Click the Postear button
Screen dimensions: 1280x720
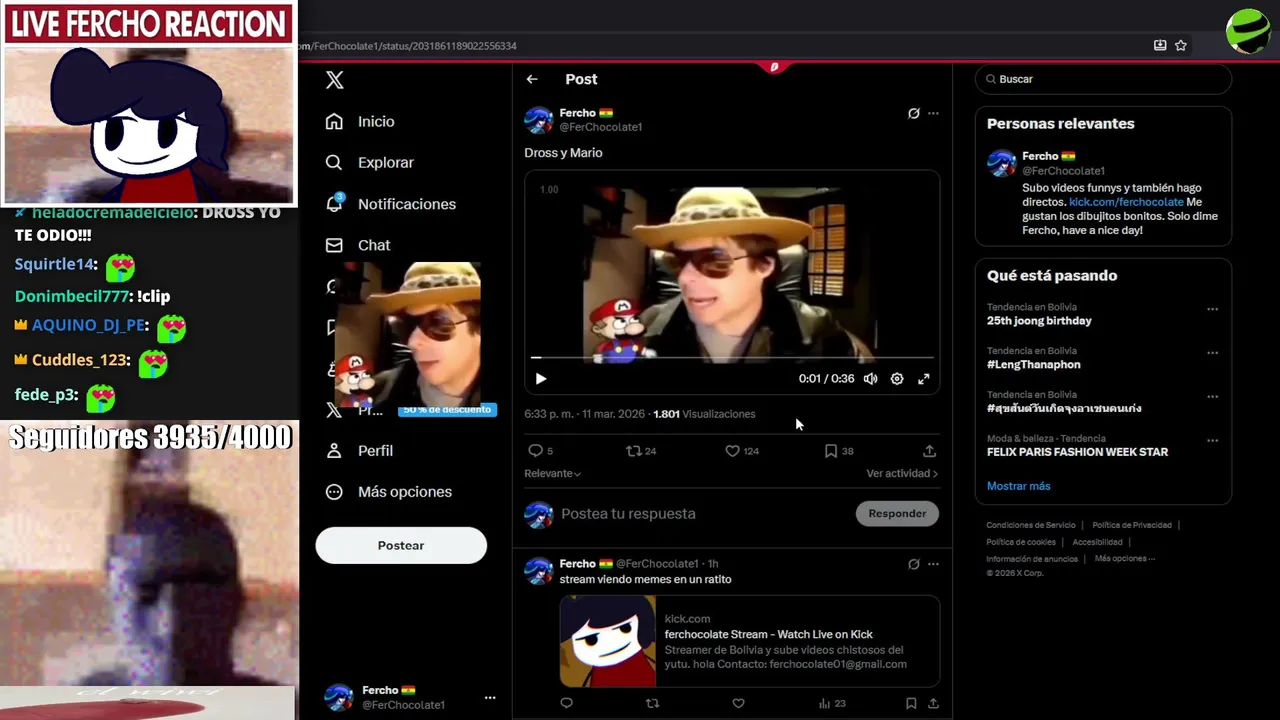point(401,545)
